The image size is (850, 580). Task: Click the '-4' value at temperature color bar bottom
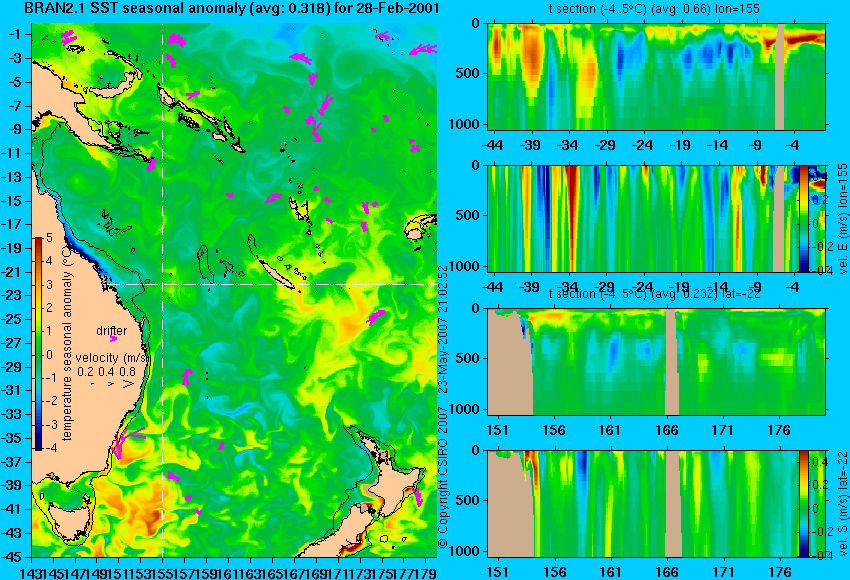click(x=48, y=448)
